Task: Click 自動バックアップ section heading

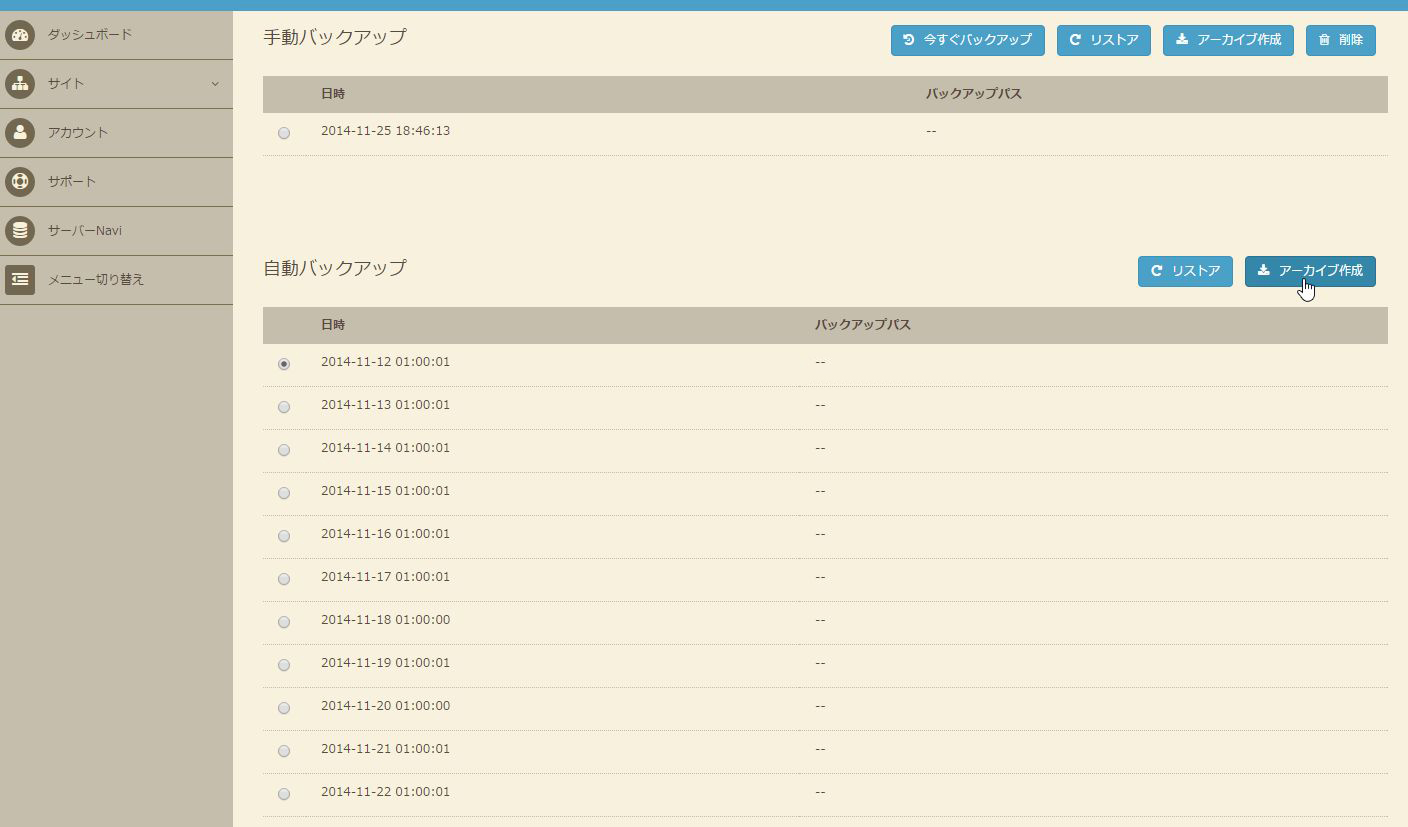Action: point(335,268)
